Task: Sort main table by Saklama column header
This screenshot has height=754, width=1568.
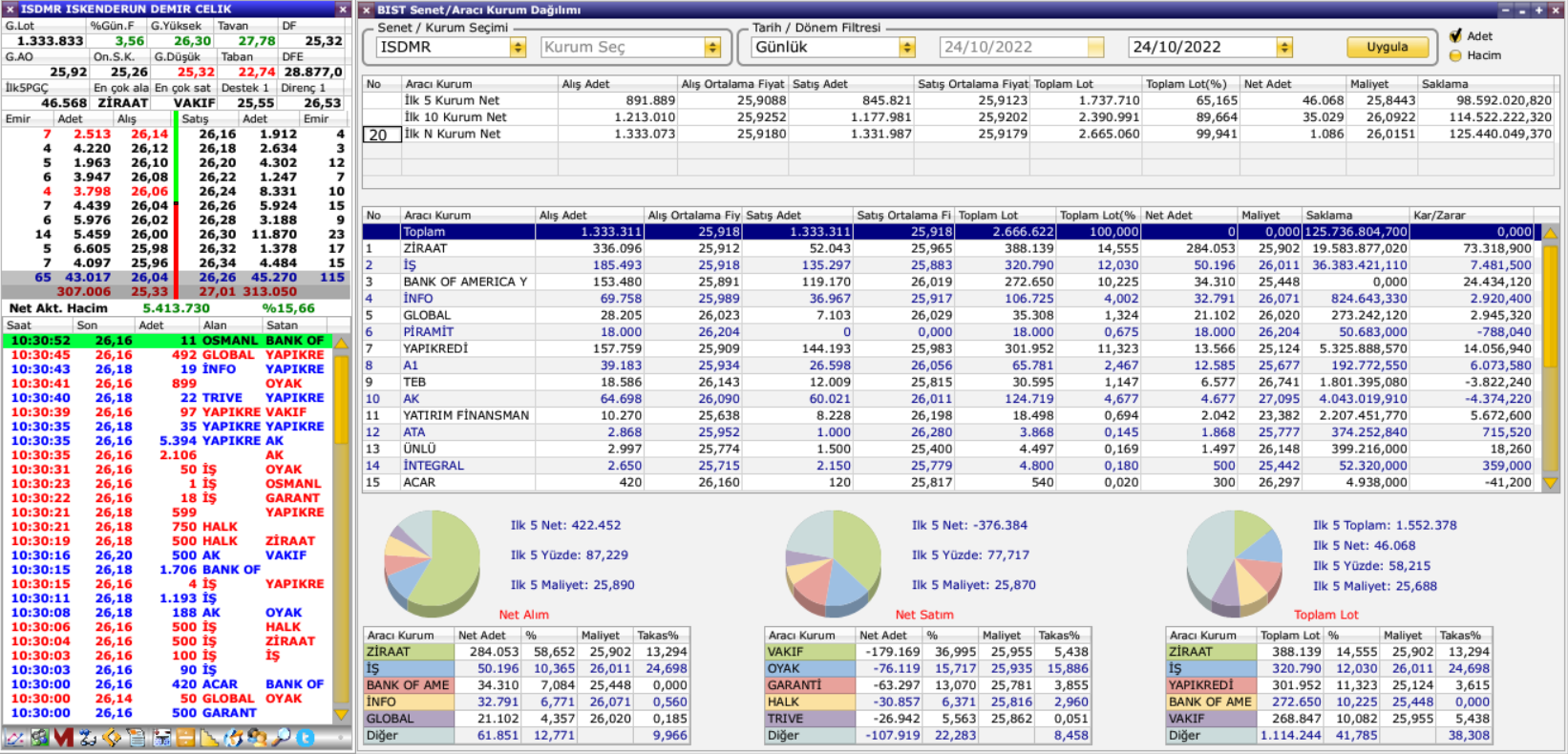Action: pos(1355,215)
